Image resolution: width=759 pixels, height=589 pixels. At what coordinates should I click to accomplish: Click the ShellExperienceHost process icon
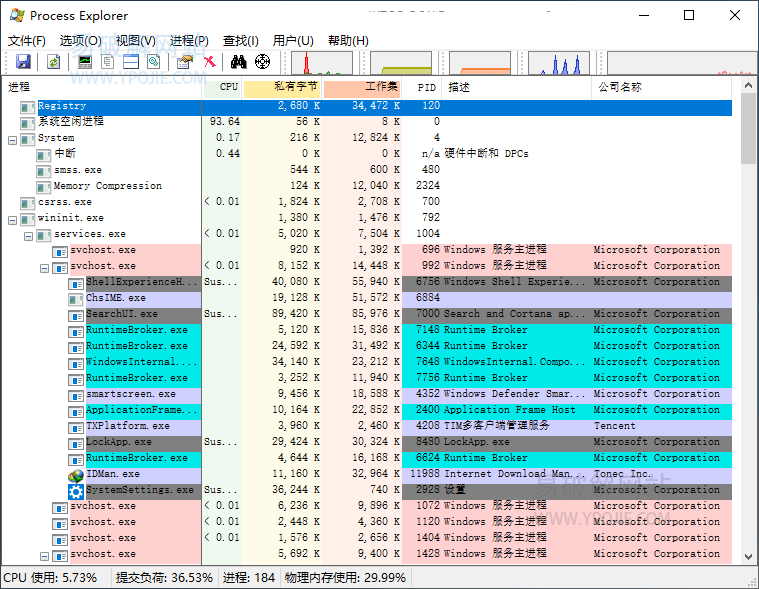tap(76, 283)
